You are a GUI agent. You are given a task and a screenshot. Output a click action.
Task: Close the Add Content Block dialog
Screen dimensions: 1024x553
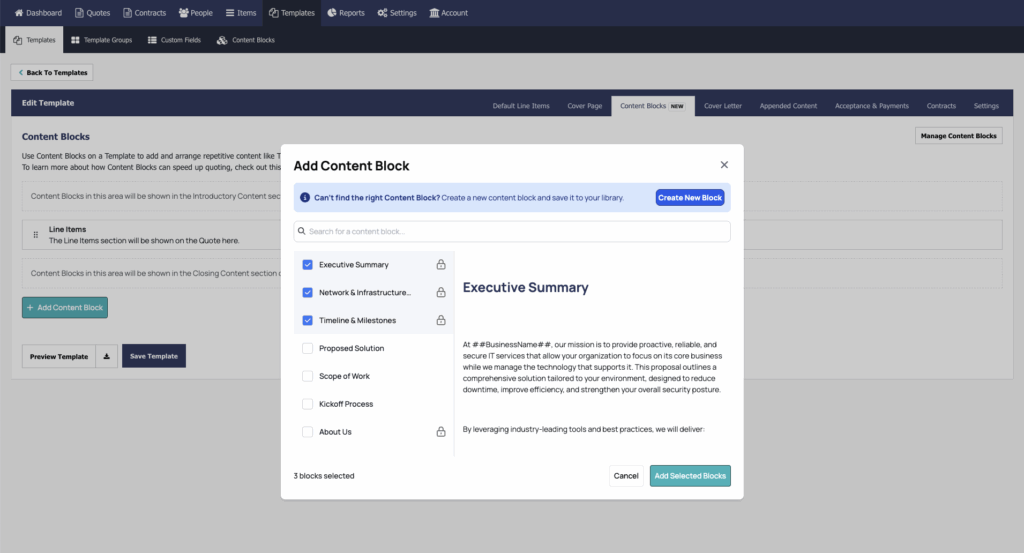click(724, 165)
